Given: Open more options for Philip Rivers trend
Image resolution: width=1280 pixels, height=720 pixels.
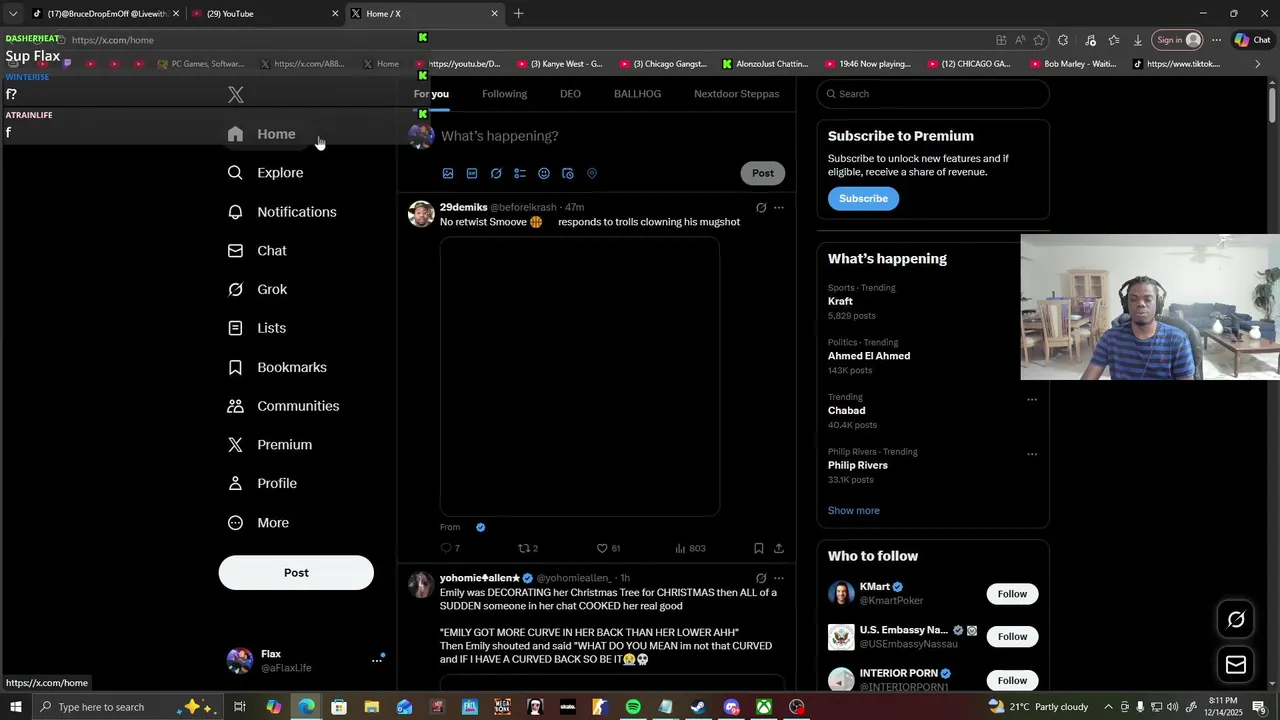Looking at the screenshot, I should (x=1032, y=454).
